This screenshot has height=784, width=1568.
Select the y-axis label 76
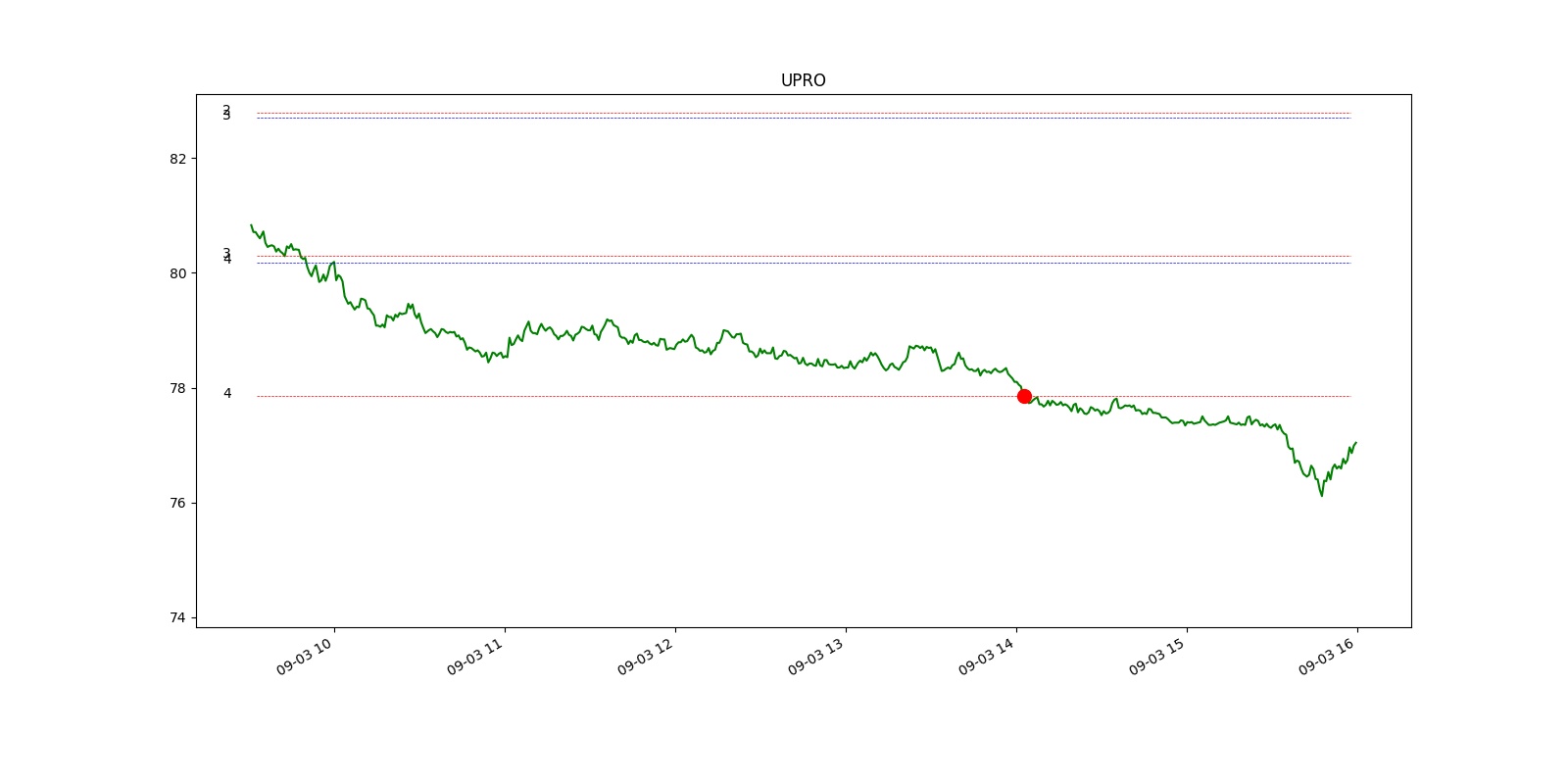[177, 503]
